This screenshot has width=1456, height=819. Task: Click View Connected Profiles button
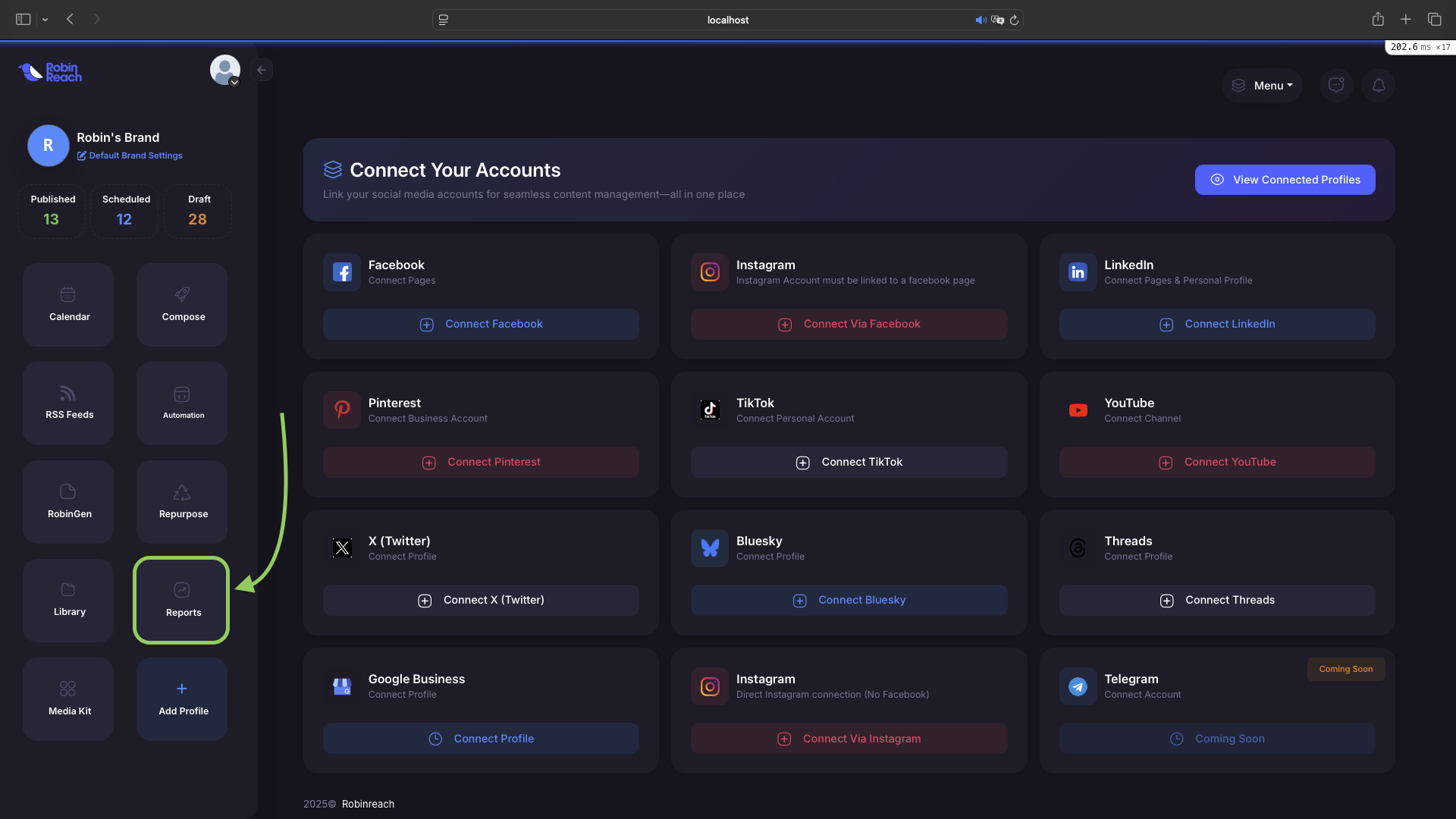[1285, 180]
